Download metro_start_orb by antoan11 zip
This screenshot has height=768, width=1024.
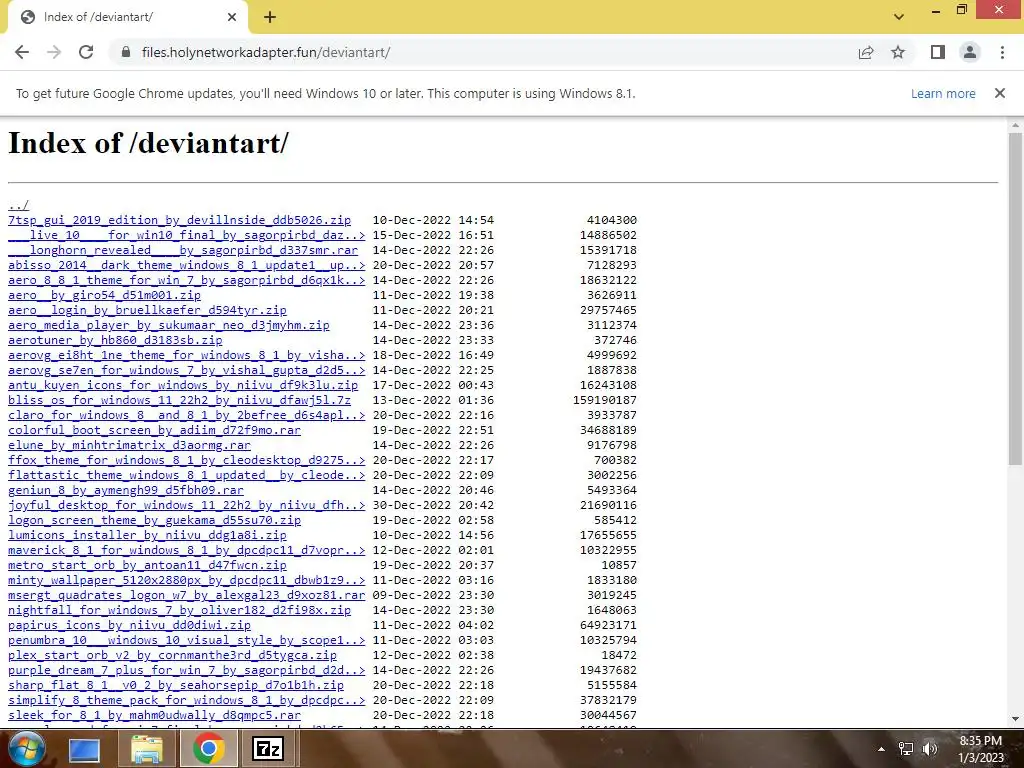click(x=148, y=566)
